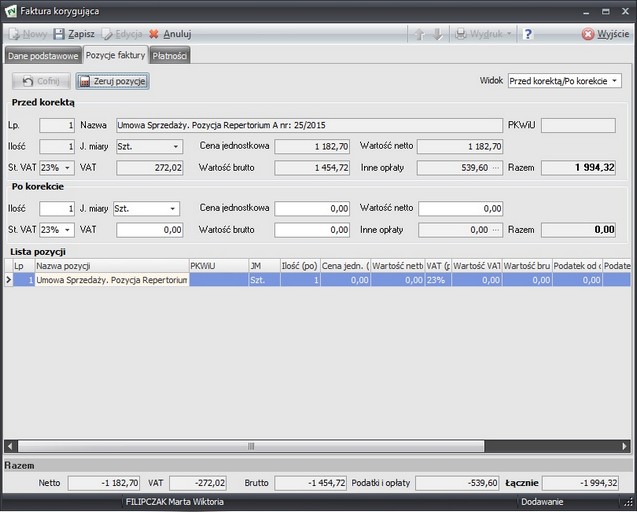Click the horizontal scrollbar of the positions list
637x512 pixels.
pyautogui.click(x=252, y=446)
